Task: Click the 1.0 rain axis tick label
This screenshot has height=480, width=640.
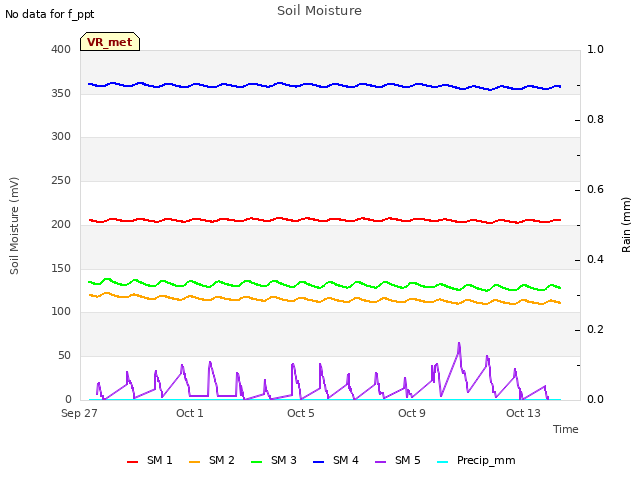Action: coord(595,49)
